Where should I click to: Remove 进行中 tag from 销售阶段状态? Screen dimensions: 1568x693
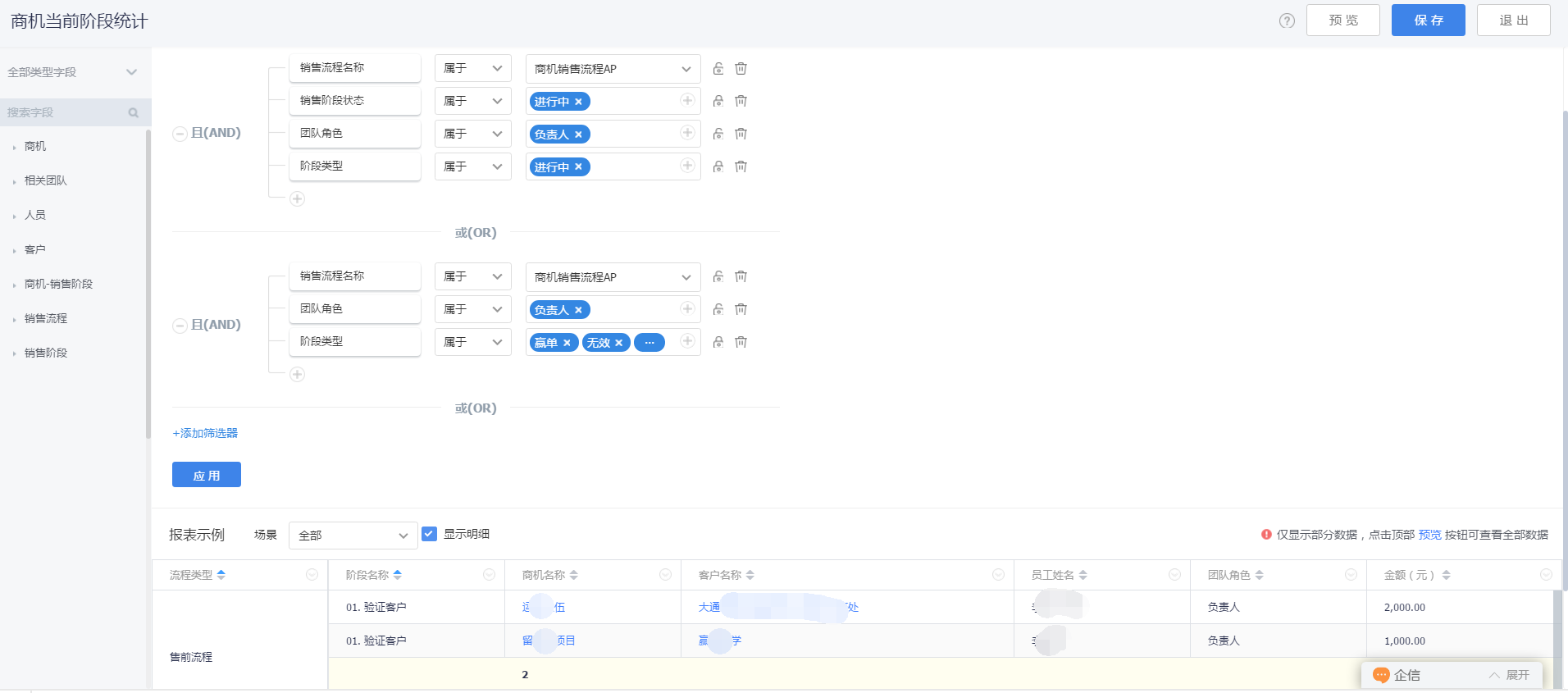click(x=578, y=102)
